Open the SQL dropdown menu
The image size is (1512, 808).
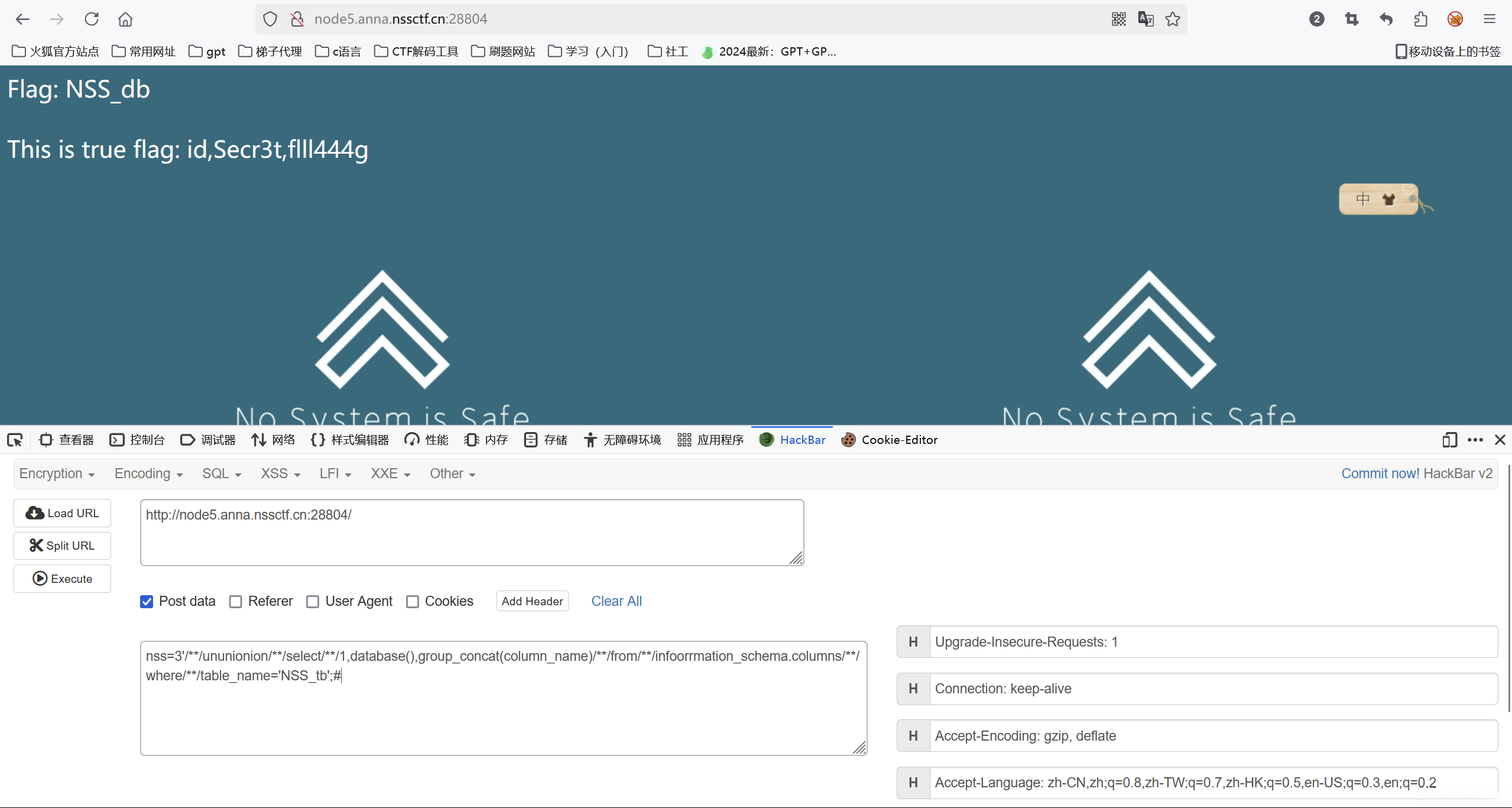222,473
